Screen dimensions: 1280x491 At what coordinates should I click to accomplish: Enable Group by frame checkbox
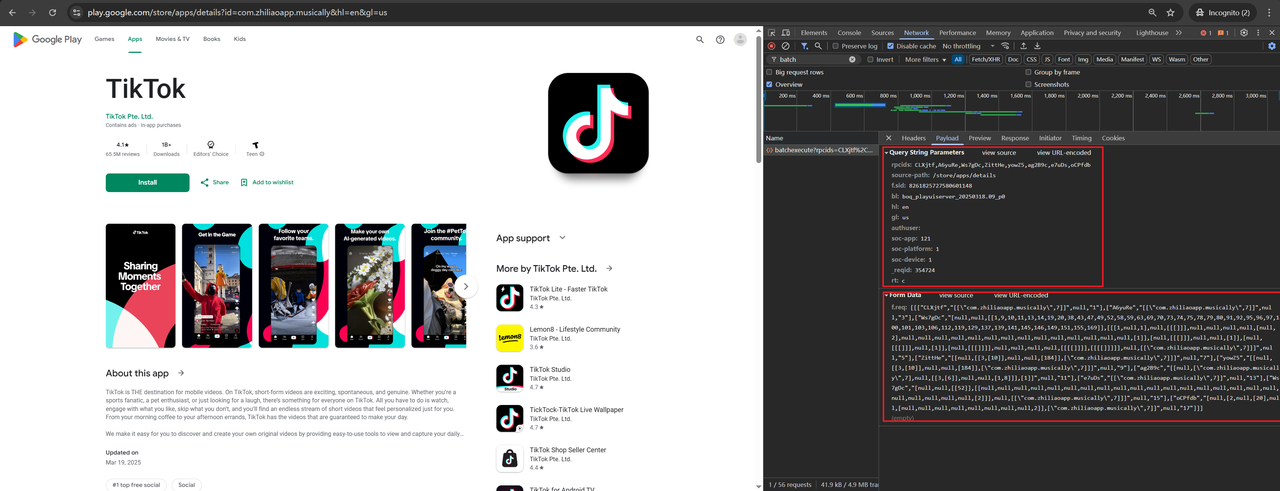(x=1028, y=72)
